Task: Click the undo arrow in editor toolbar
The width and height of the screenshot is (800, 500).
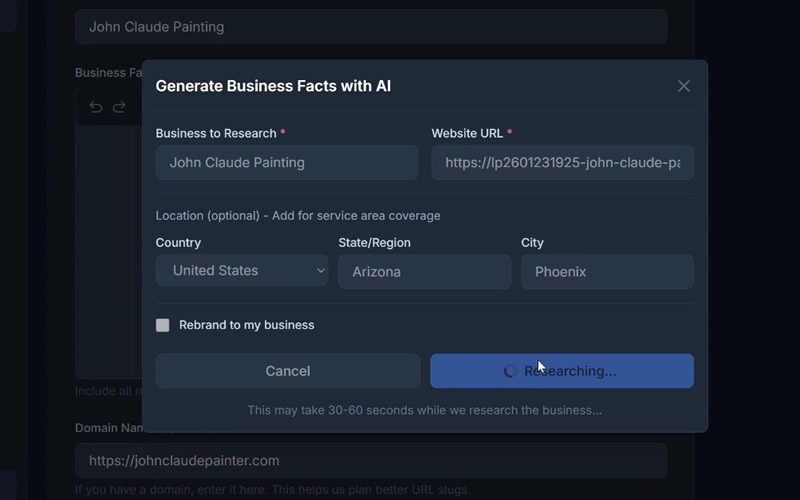Action: coord(96,107)
